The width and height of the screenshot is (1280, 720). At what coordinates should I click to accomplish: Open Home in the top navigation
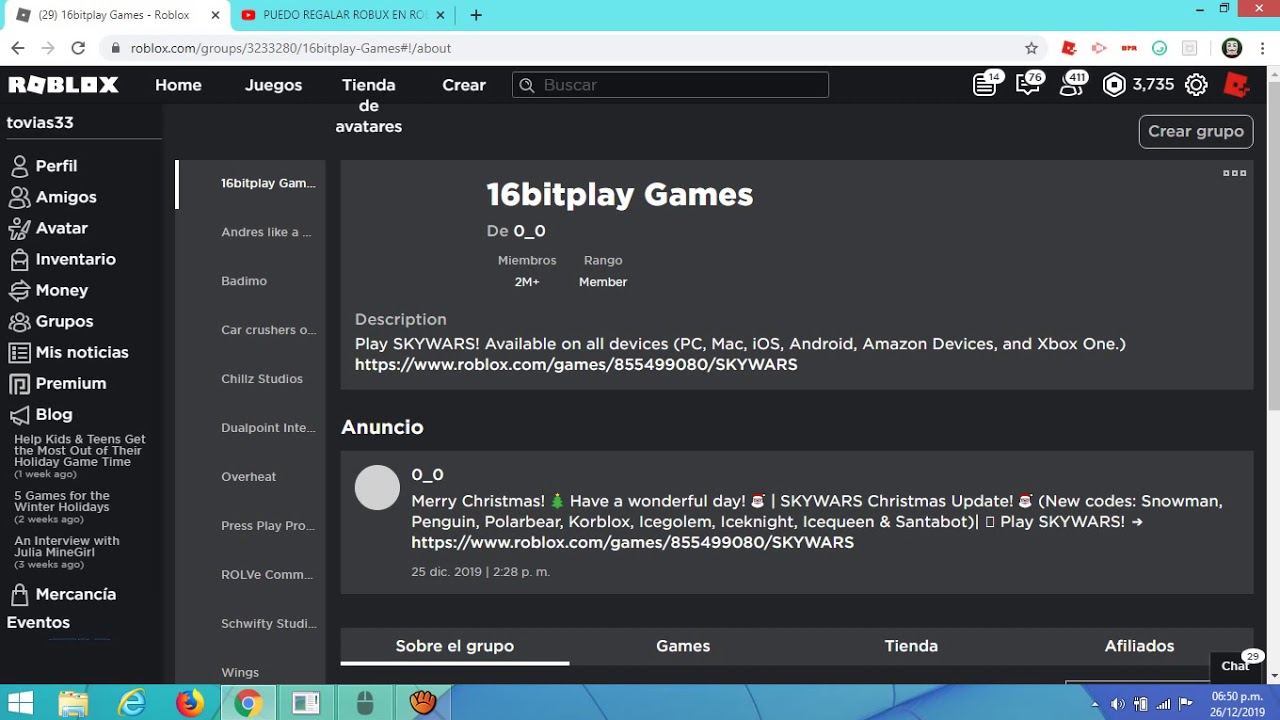[x=178, y=85]
